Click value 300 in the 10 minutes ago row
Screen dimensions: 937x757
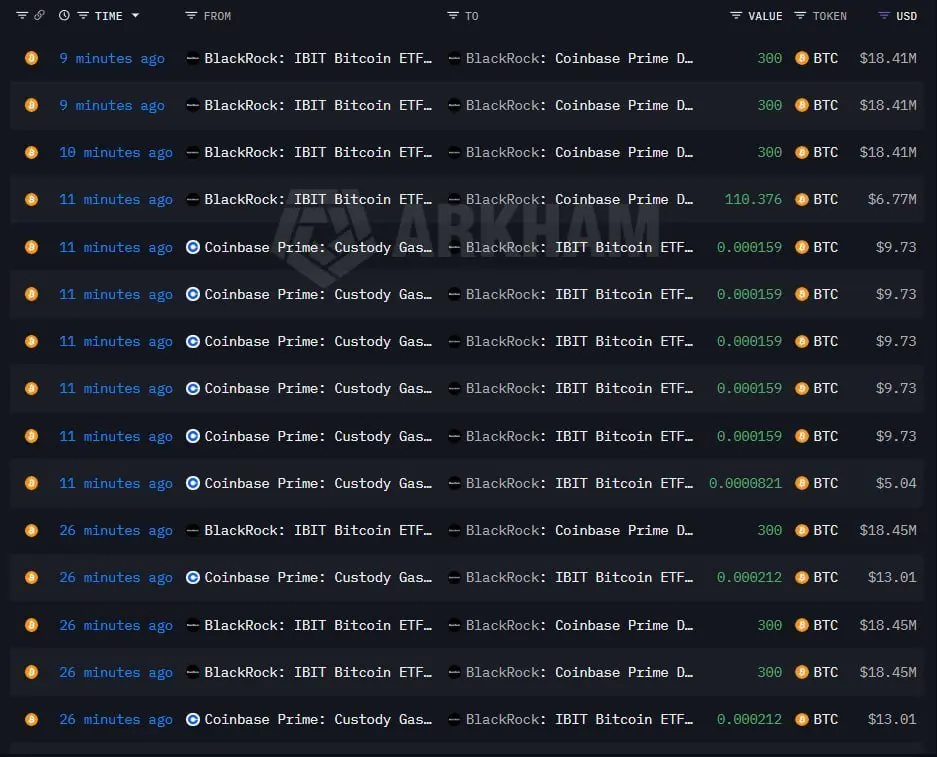pos(770,152)
